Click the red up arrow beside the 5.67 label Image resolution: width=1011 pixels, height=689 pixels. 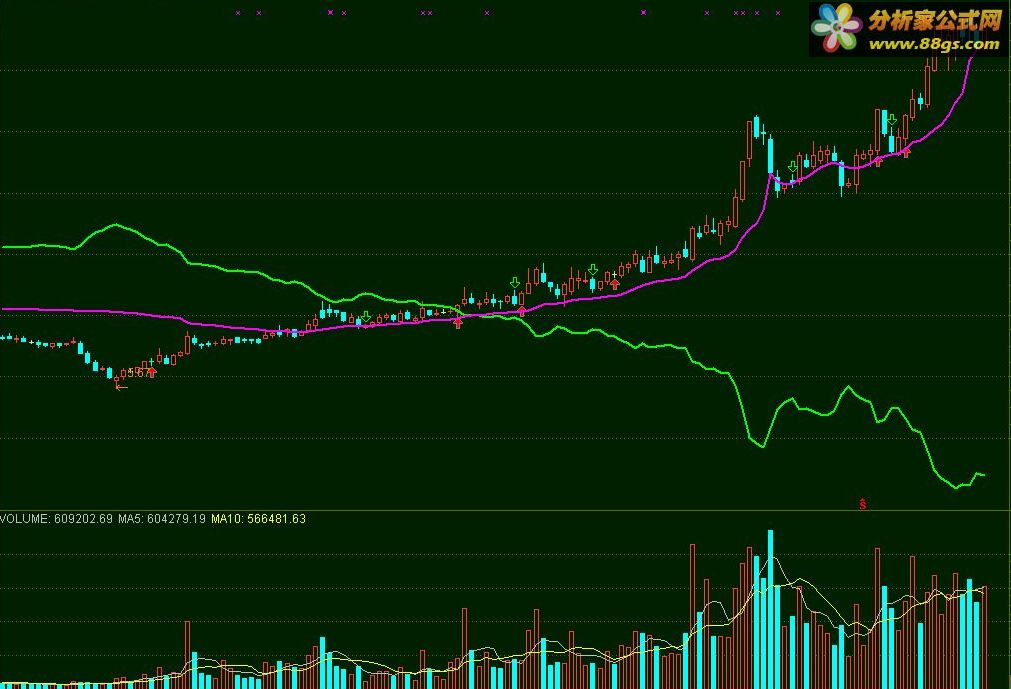point(152,372)
